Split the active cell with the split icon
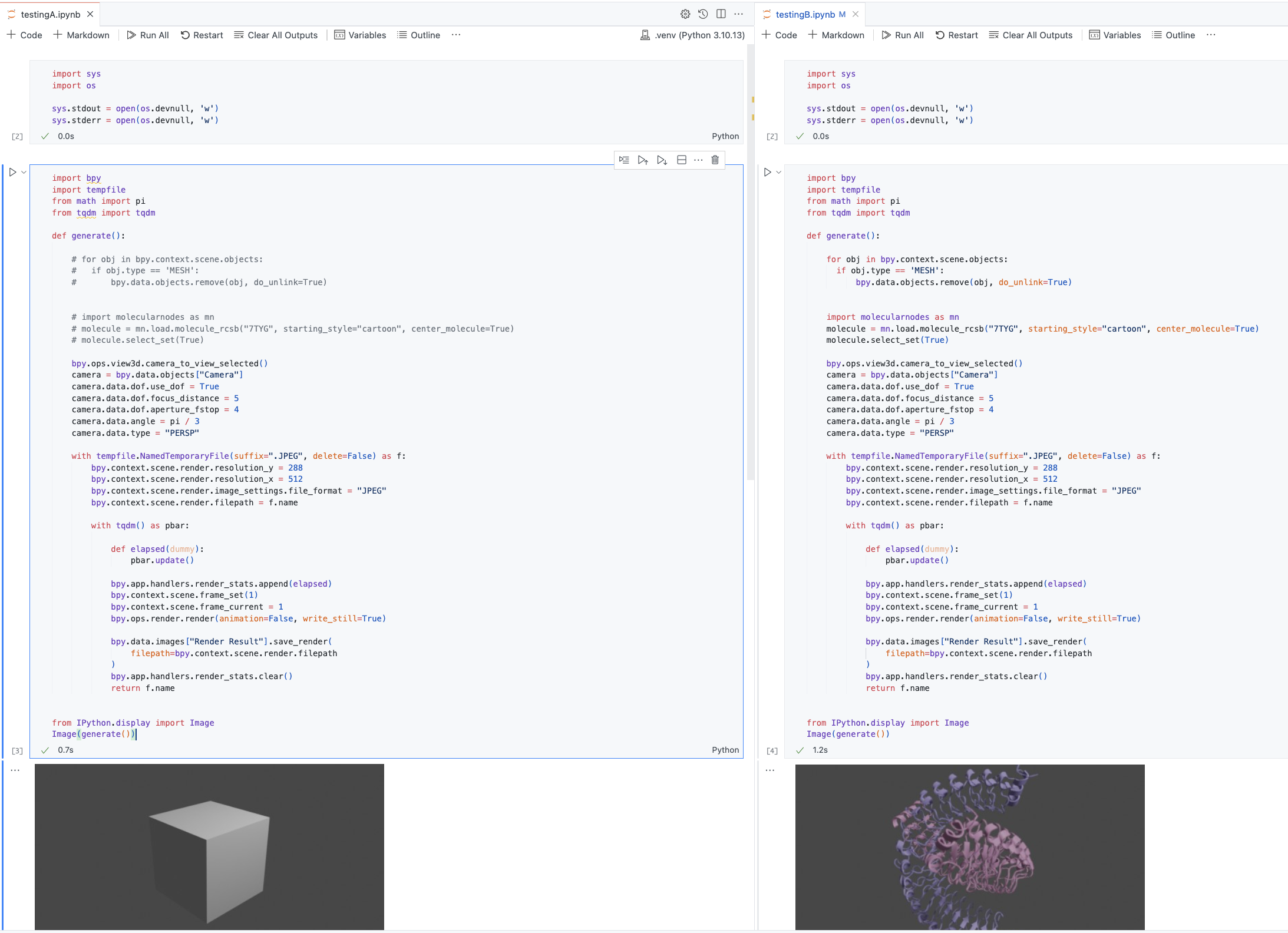This screenshot has height=933, width=1288. [x=681, y=160]
